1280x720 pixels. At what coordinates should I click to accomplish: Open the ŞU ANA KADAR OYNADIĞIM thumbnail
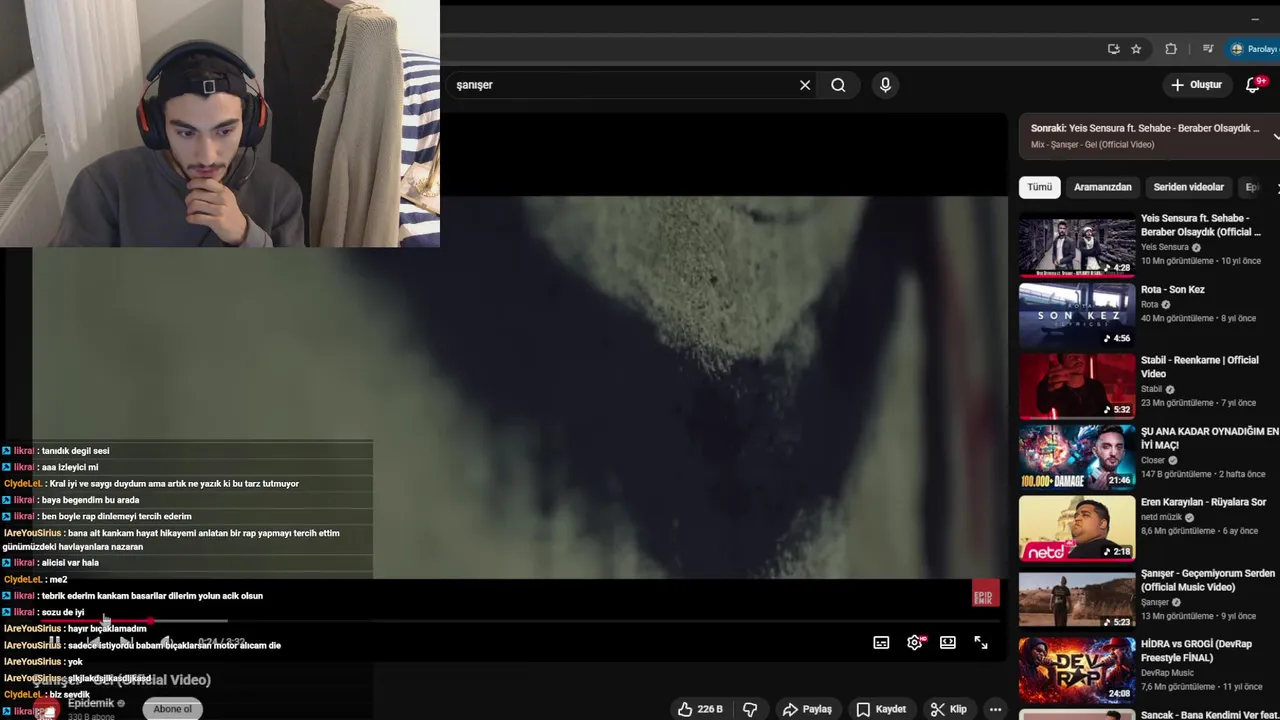pyautogui.click(x=1077, y=457)
